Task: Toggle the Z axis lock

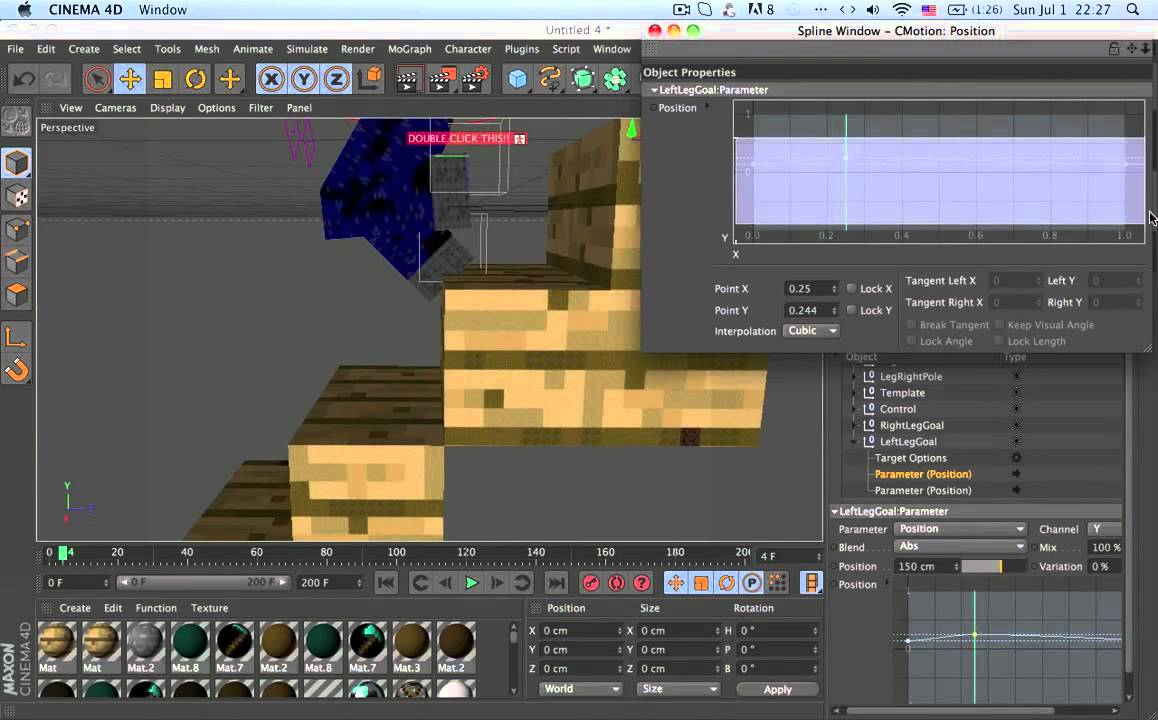Action: tap(336, 78)
